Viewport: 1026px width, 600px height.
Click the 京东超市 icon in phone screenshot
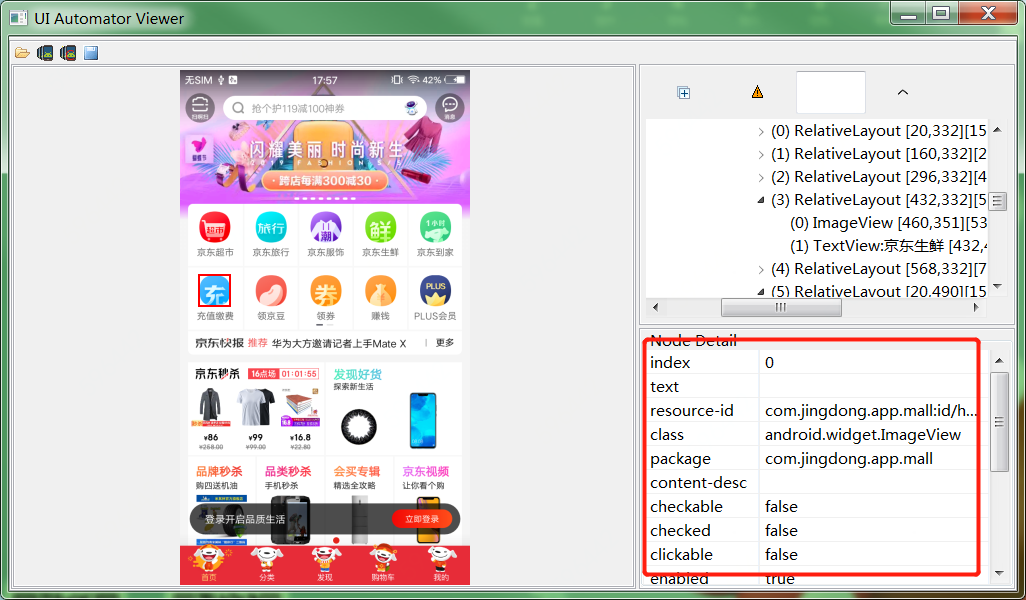(x=215, y=227)
